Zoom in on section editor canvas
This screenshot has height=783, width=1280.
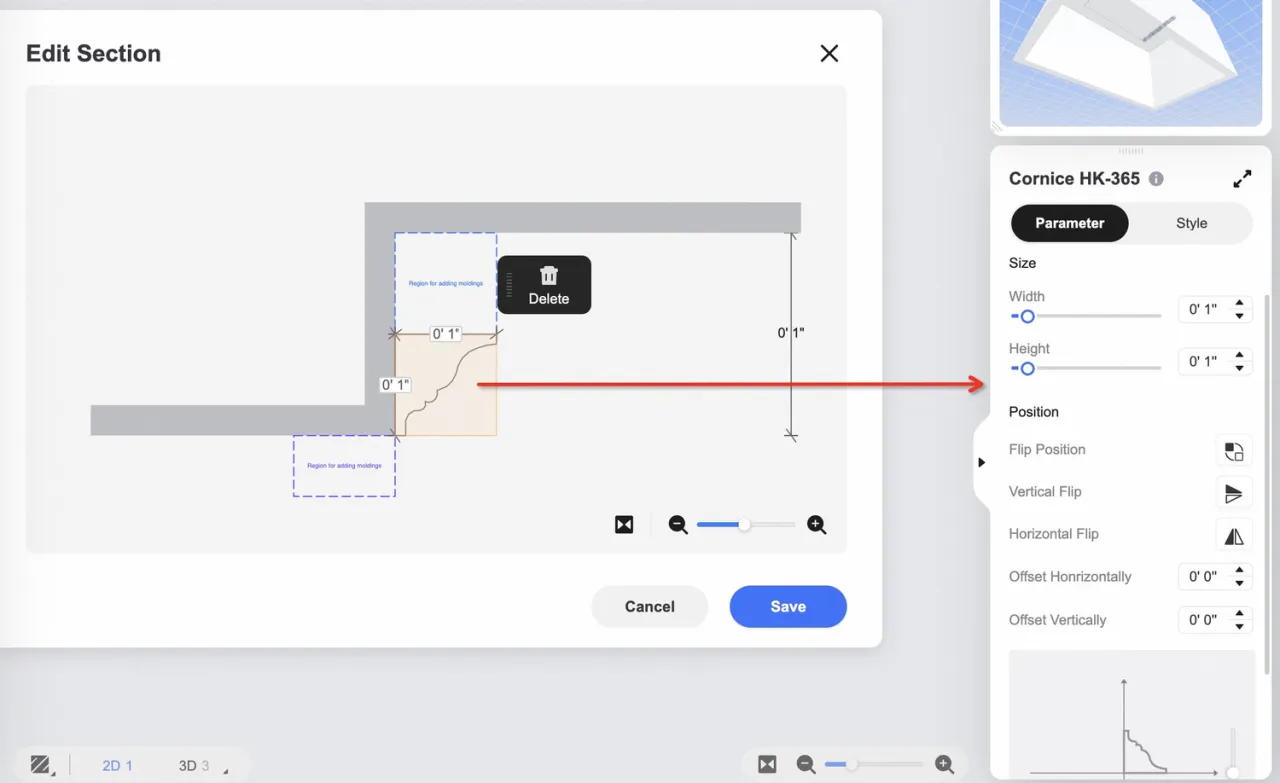(x=816, y=525)
